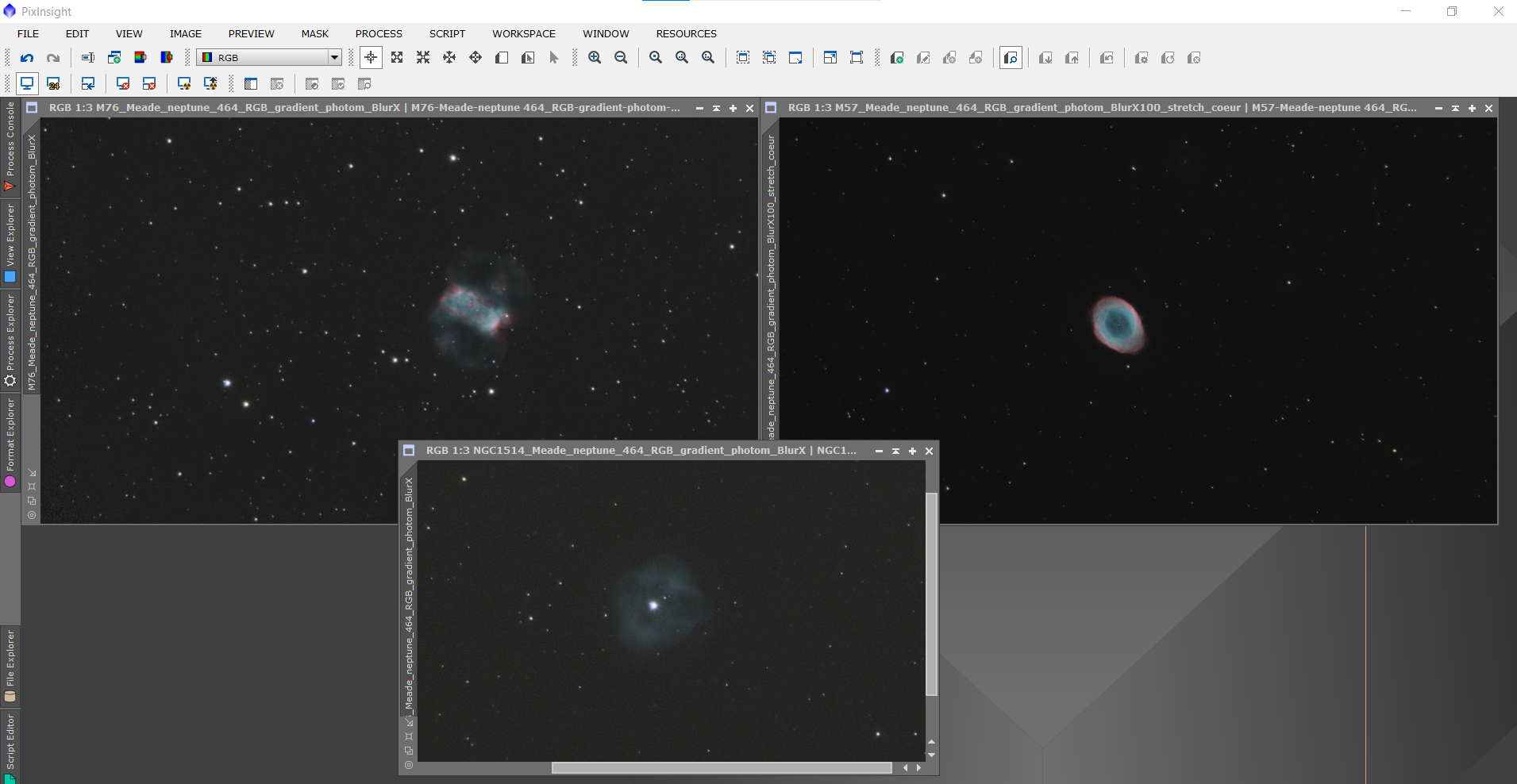The width and height of the screenshot is (1517, 784).
Task: Click the outward-arrows zoom mode icon
Action: pos(397,58)
